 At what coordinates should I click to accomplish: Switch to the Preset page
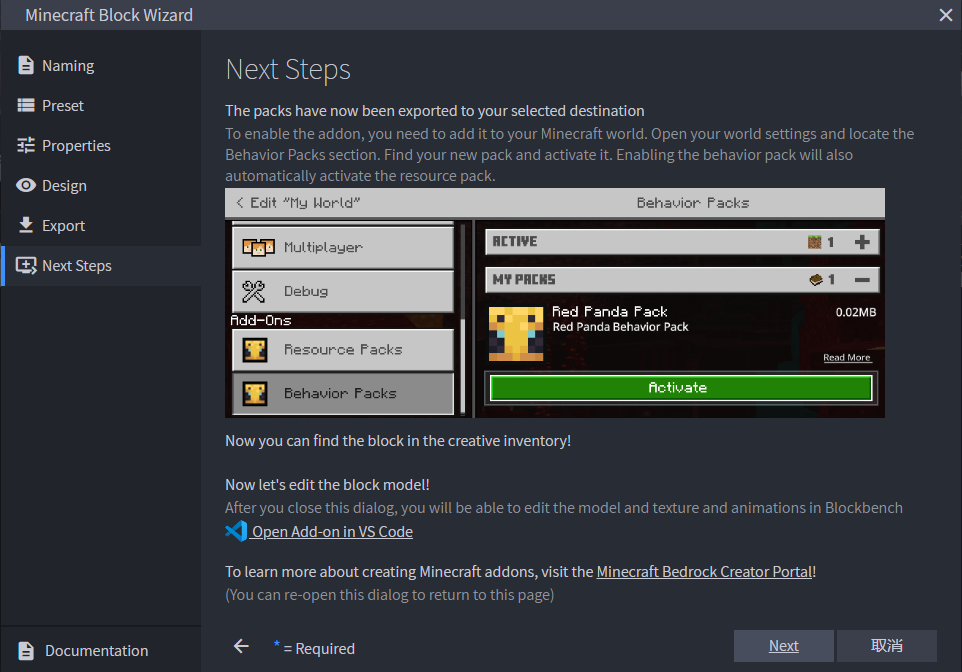[x=101, y=106]
